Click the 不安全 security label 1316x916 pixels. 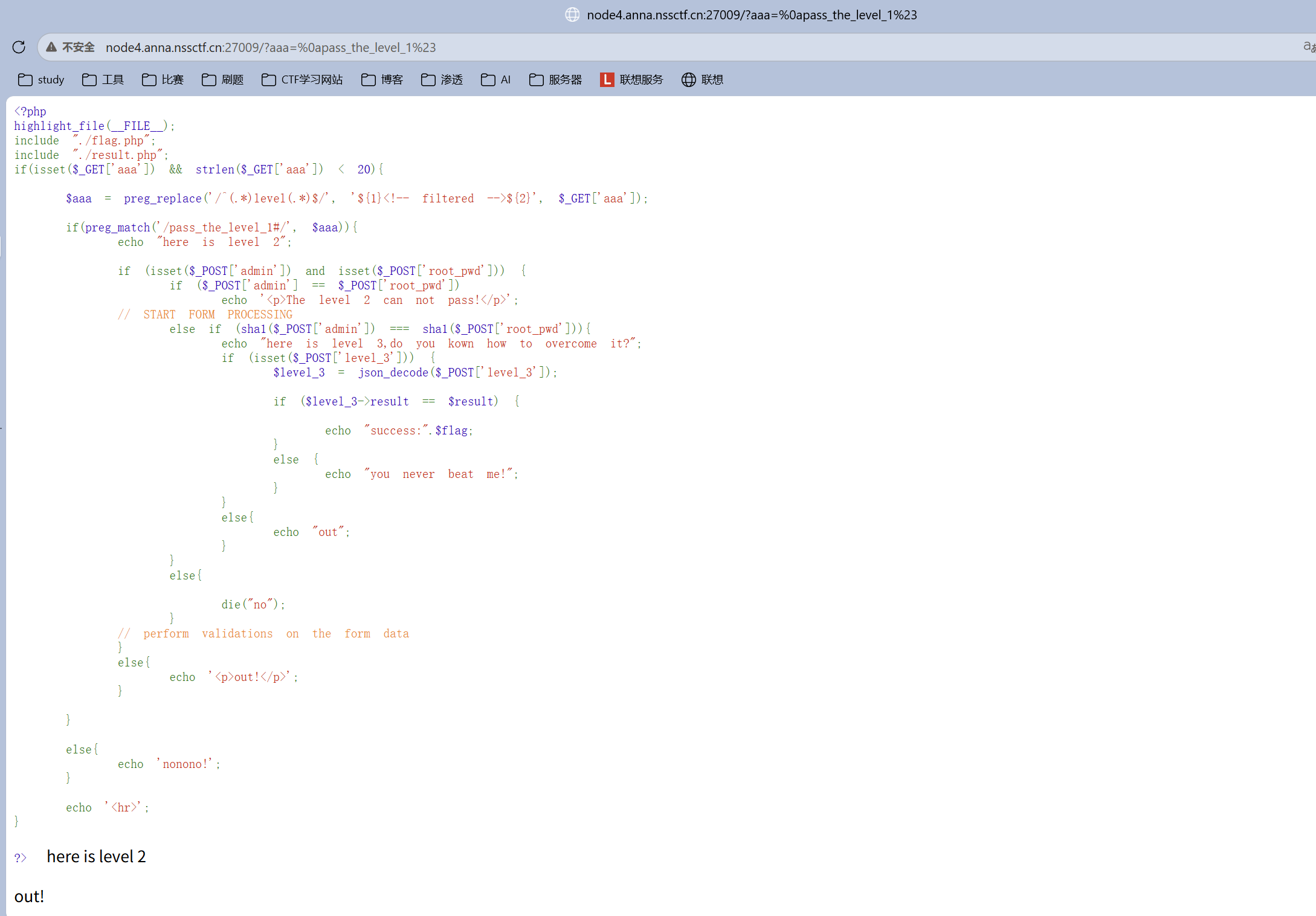click(x=79, y=47)
